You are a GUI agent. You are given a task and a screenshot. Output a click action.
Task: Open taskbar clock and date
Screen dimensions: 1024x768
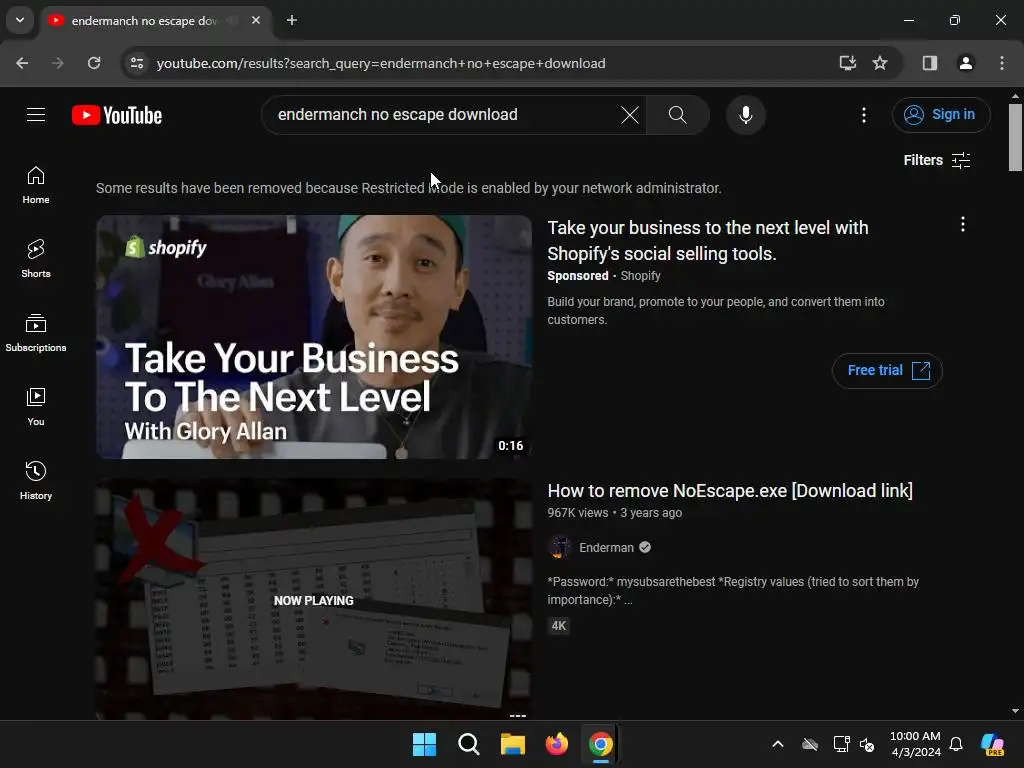tap(915, 744)
